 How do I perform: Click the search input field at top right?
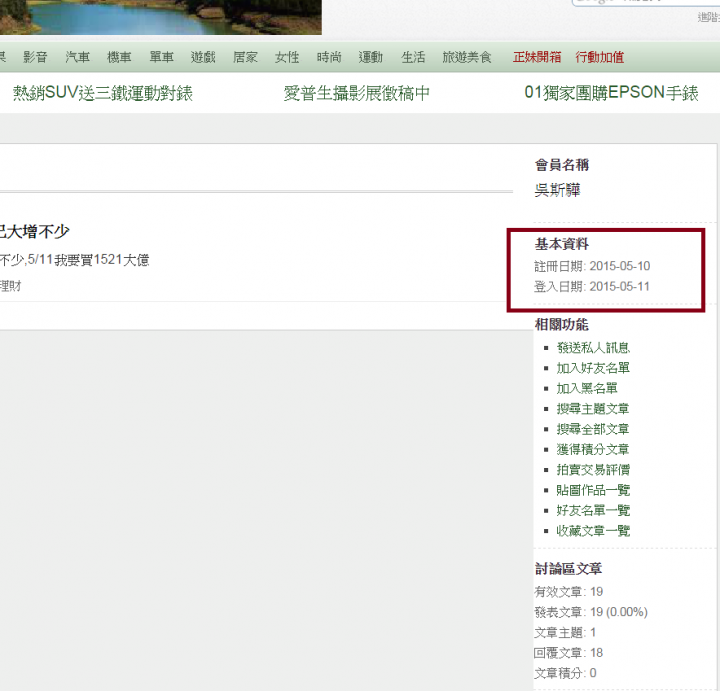point(646,2)
